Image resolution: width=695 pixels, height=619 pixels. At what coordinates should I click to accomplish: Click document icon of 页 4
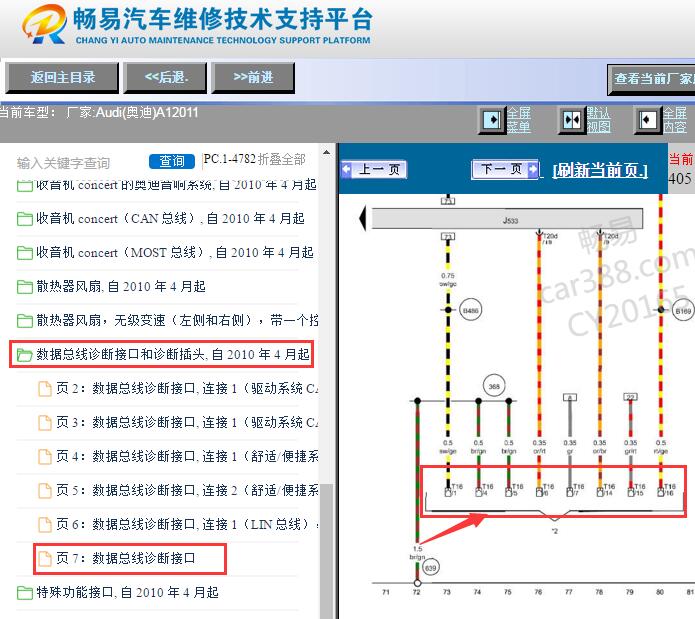pyautogui.click(x=45, y=456)
